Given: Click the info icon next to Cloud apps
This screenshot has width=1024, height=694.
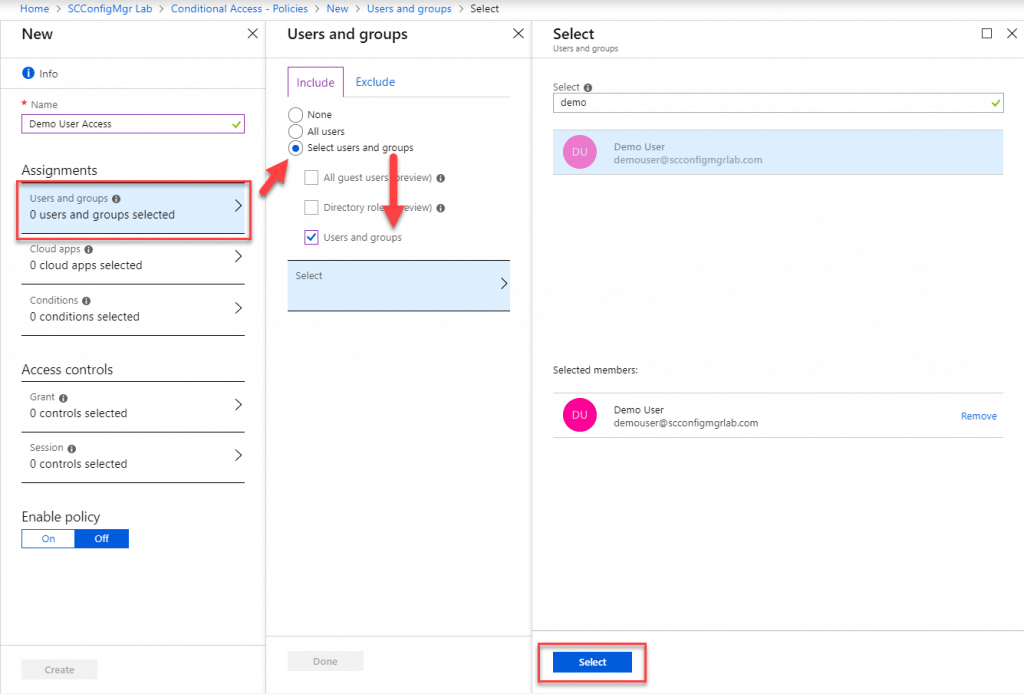Looking at the screenshot, I should coord(91,249).
